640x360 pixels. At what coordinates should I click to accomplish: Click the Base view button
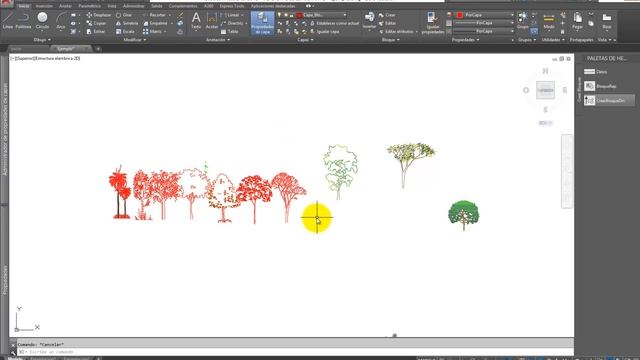pyautogui.click(x=607, y=20)
